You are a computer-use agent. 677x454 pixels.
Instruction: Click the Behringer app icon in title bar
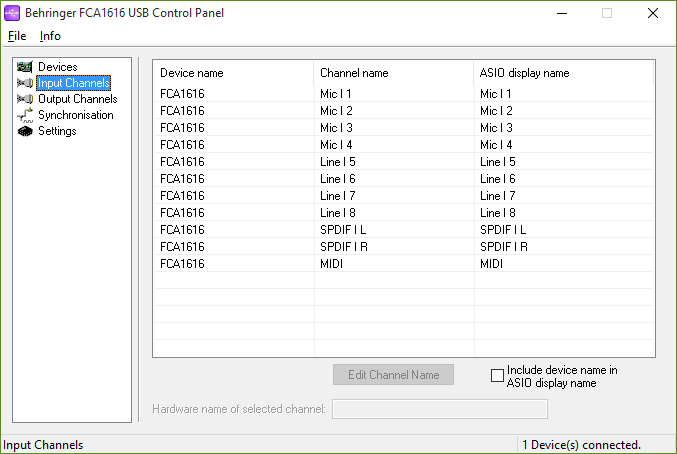point(13,13)
